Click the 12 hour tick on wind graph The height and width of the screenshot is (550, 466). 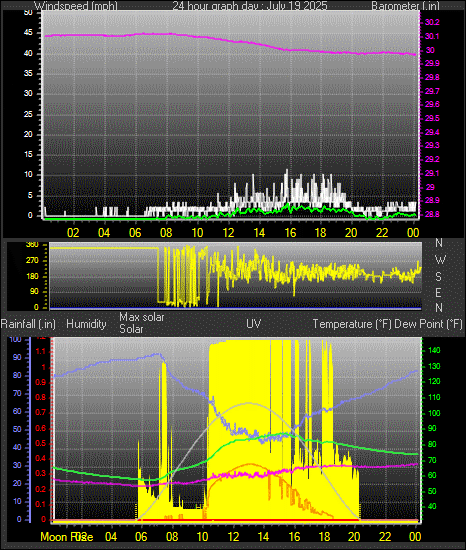click(228, 233)
